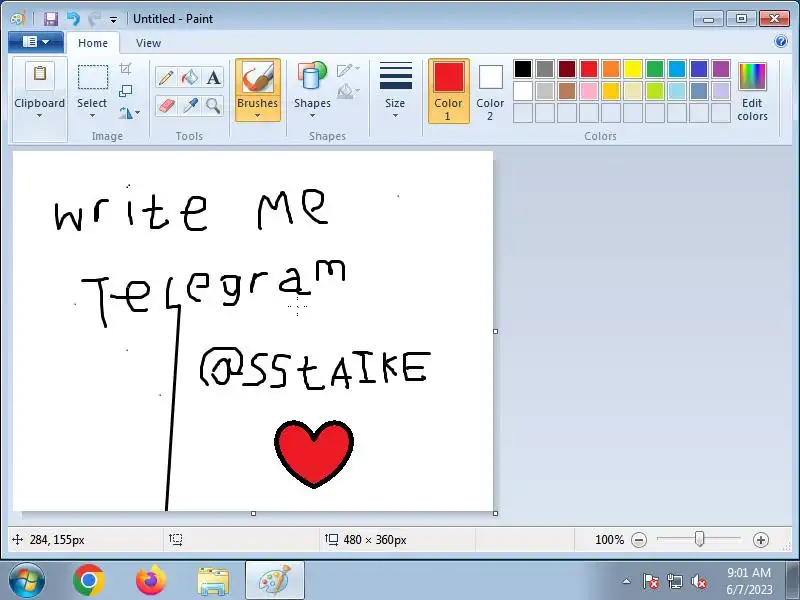Screen dimensions: 800x600
Task: Open the Paint file menu button
Action: [x=36, y=42]
